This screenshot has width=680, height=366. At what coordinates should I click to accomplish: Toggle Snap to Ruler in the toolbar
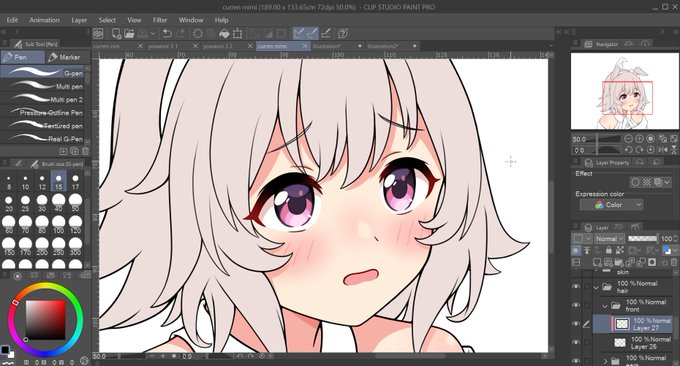pyautogui.click(x=299, y=33)
